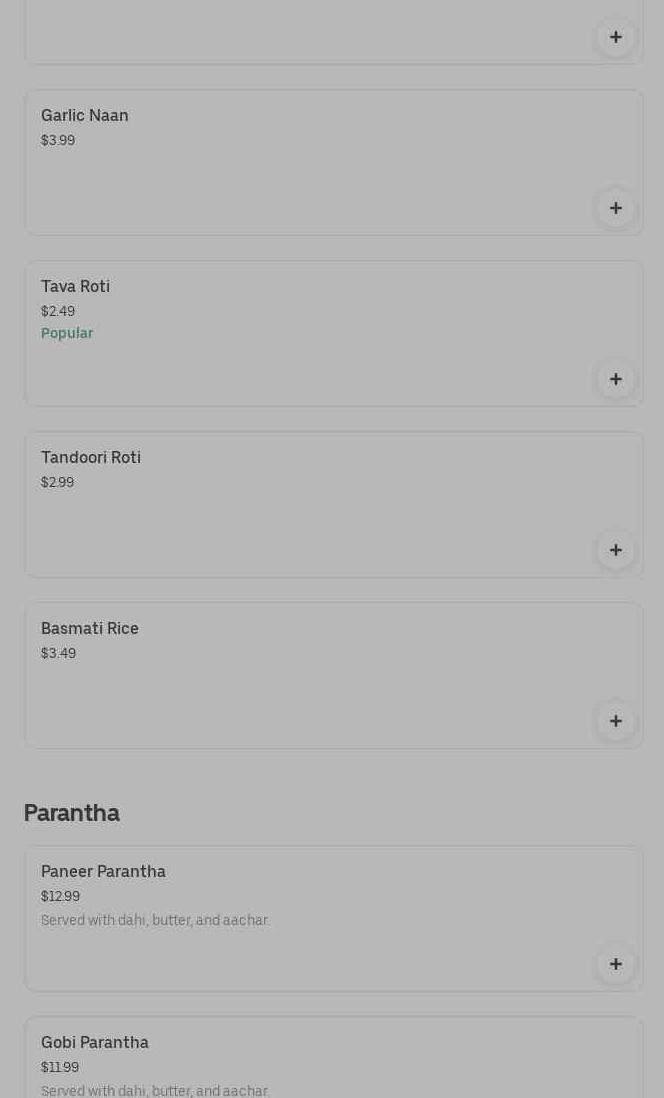Select the Tandoori Roti item name
The height and width of the screenshot is (1098, 664).
(91, 458)
